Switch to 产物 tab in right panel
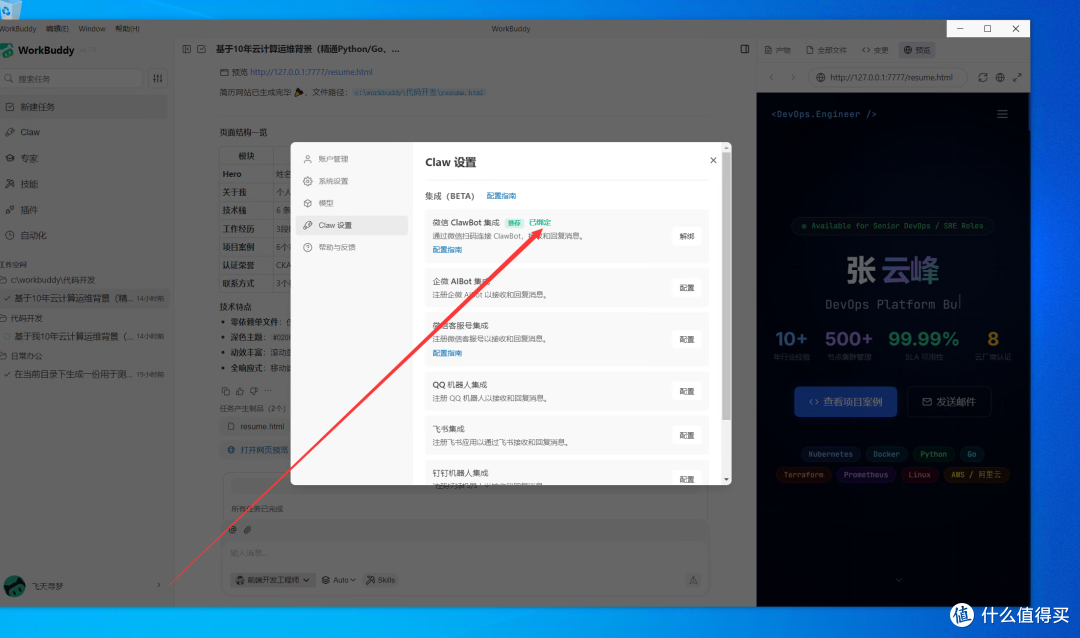 [778, 50]
